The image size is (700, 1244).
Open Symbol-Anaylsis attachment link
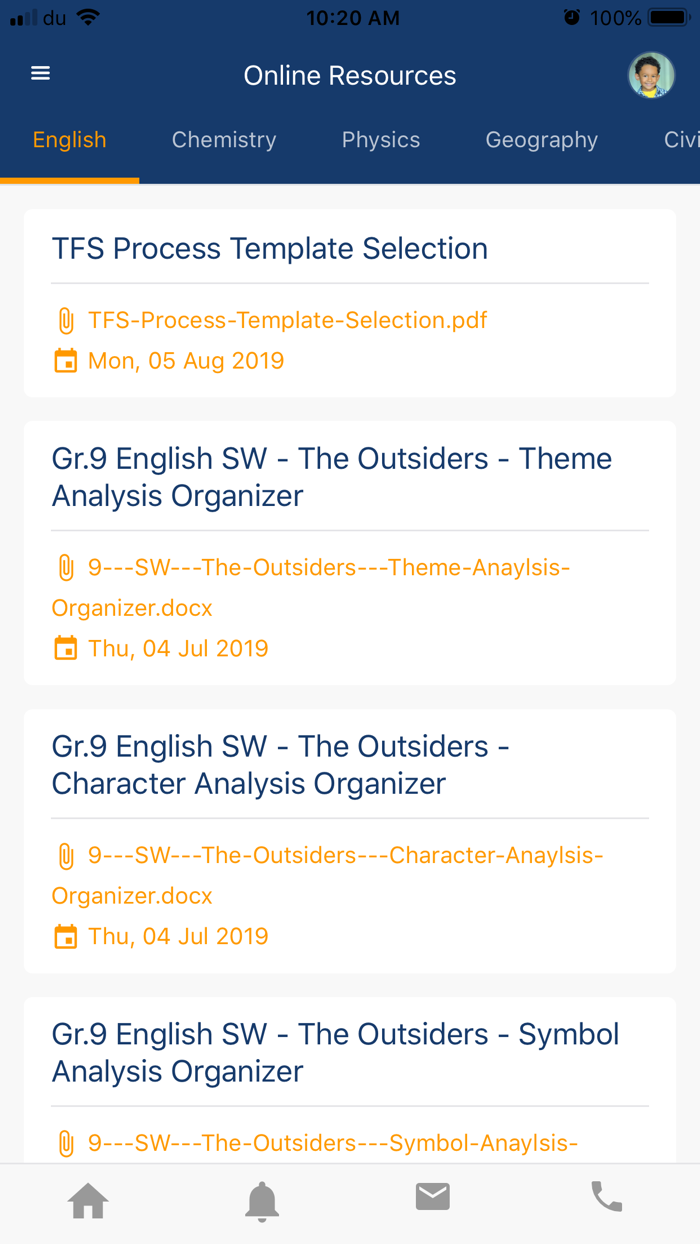[x=333, y=1143]
